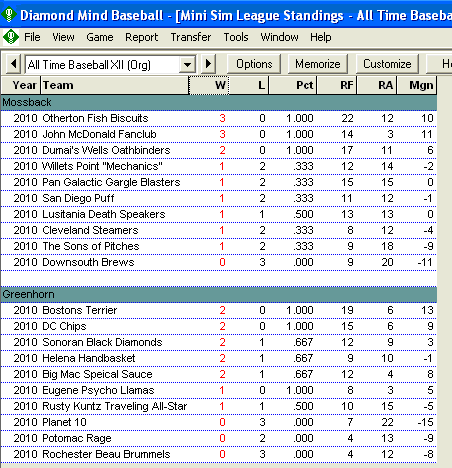Viewport: 452px width, 468px height.
Task: Select the Bostons Terrier row
Action: (219, 310)
